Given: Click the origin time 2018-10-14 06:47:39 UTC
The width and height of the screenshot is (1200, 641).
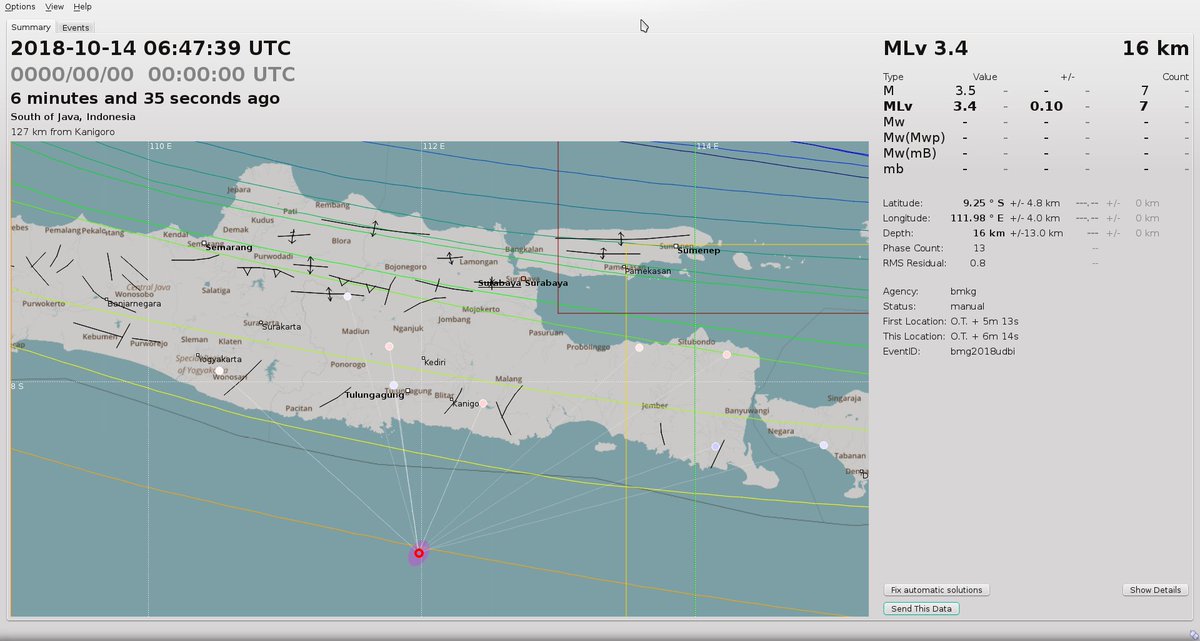Looking at the screenshot, I should pyautogui.click(x=151, y=48).
